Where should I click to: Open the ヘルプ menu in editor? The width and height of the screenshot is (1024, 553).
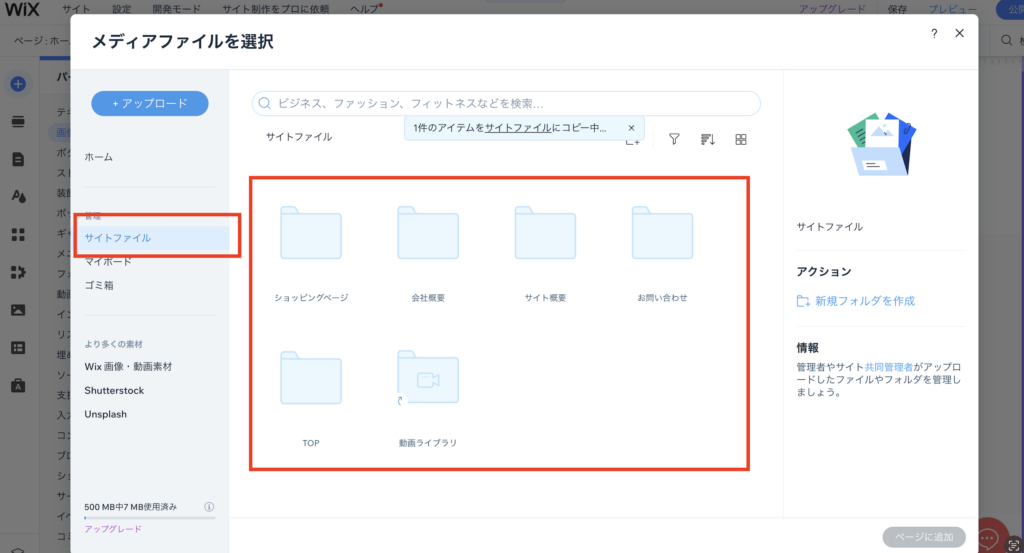coord(364,9)
